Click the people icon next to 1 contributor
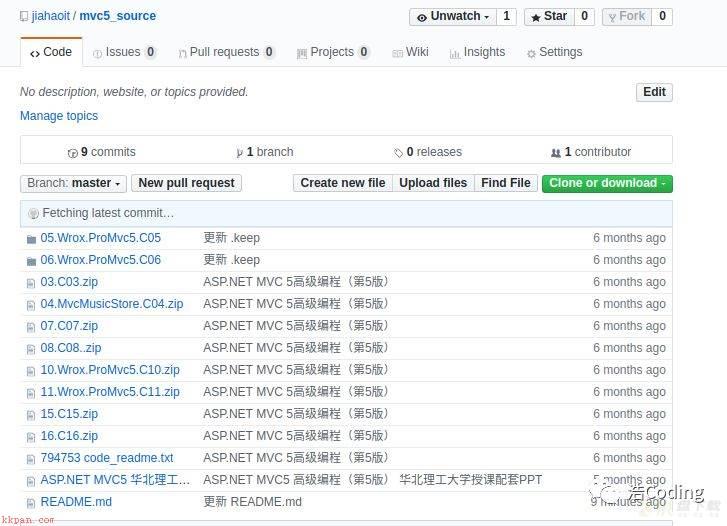 pos(555,153)
